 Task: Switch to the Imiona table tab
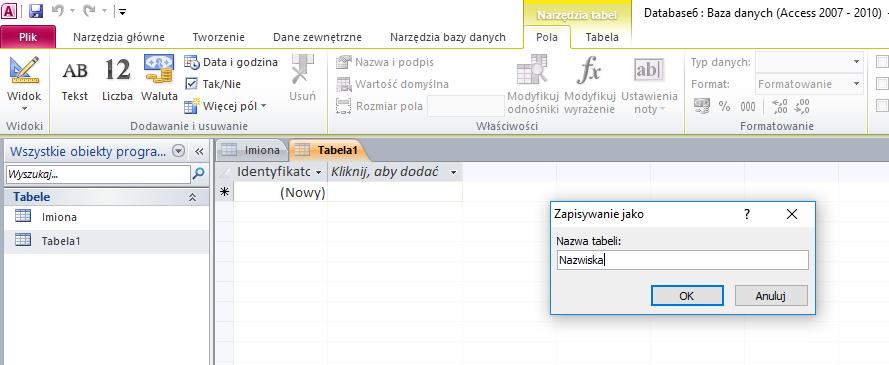pyautogui.click(x=253, y=150)
